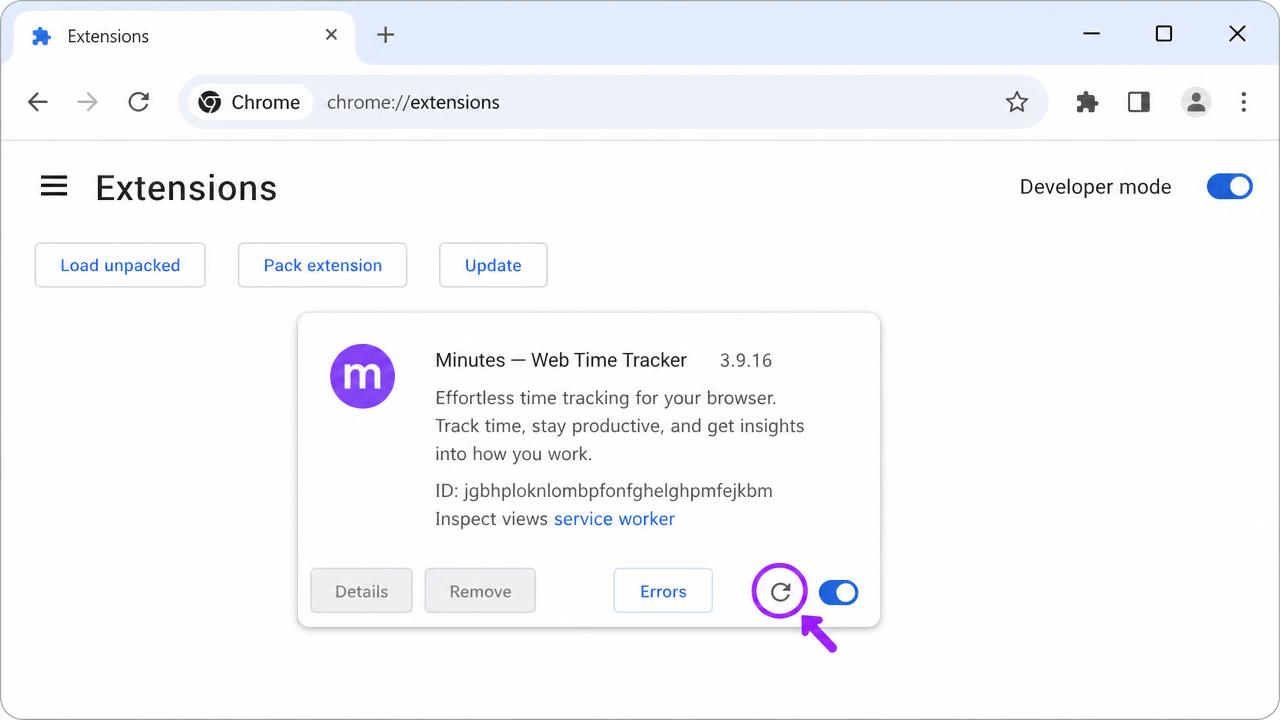
Task: Open the Extensions hamburger main menu
Action: coord(54,186)
